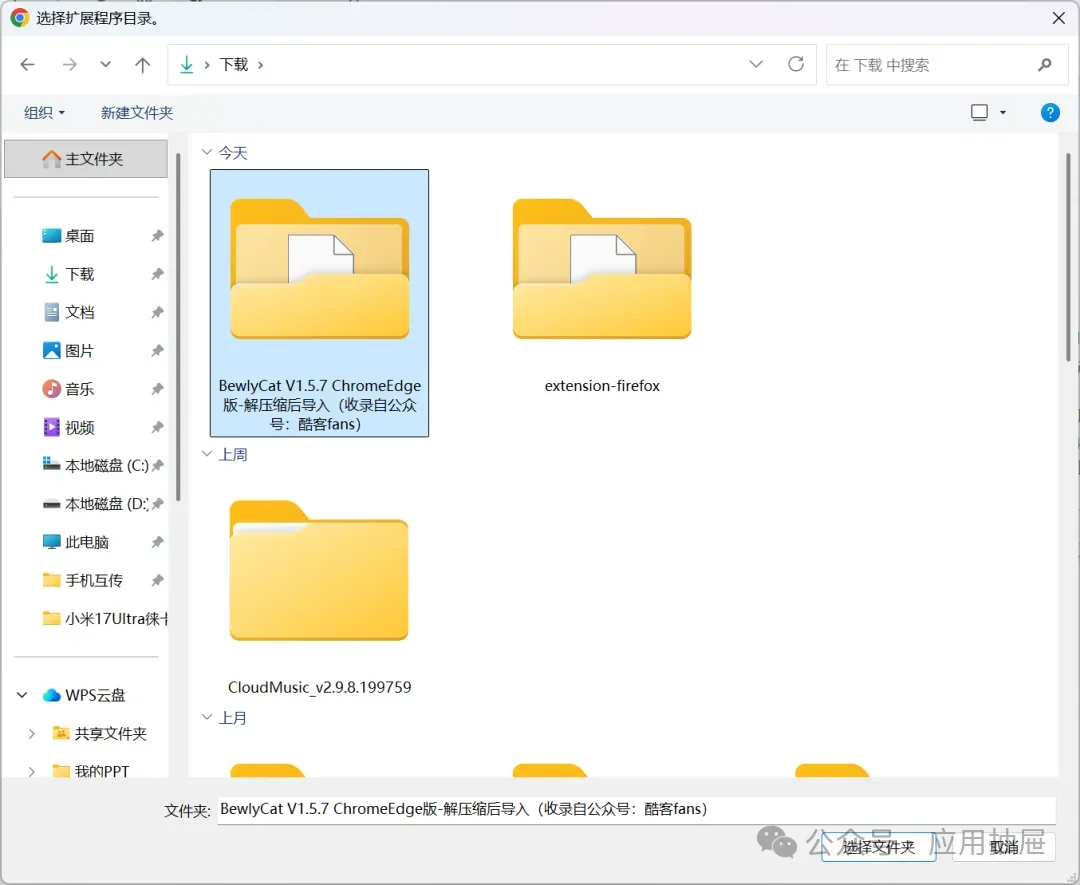
Task: Click the download icon in address bar
Action: click(x=187, y=65)
